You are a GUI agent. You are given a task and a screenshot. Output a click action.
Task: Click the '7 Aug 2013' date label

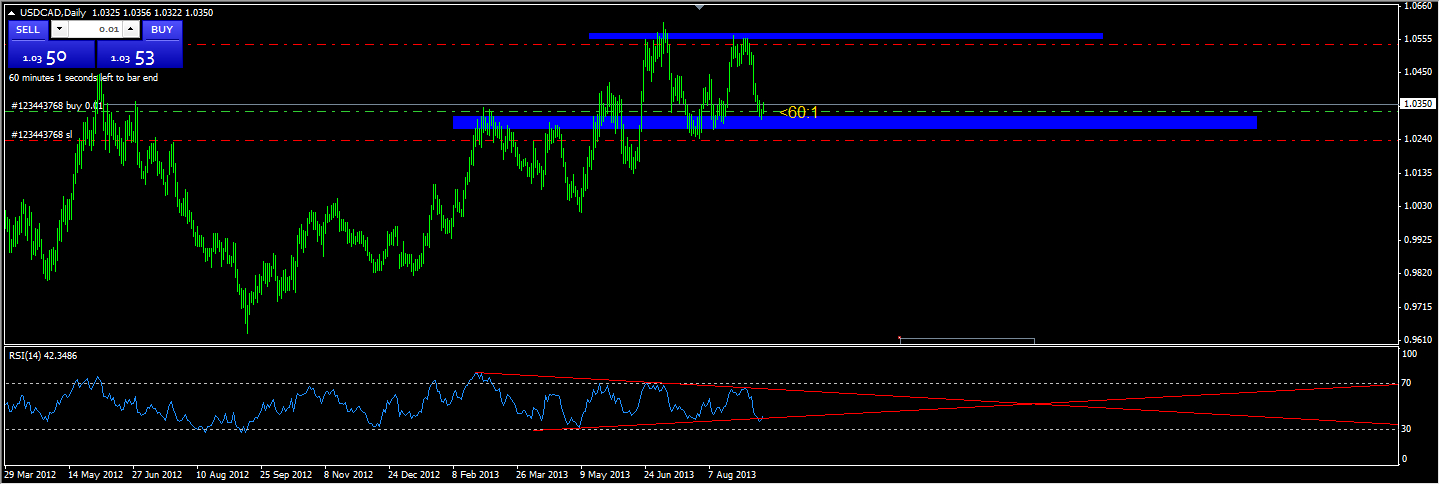point(733,473)
